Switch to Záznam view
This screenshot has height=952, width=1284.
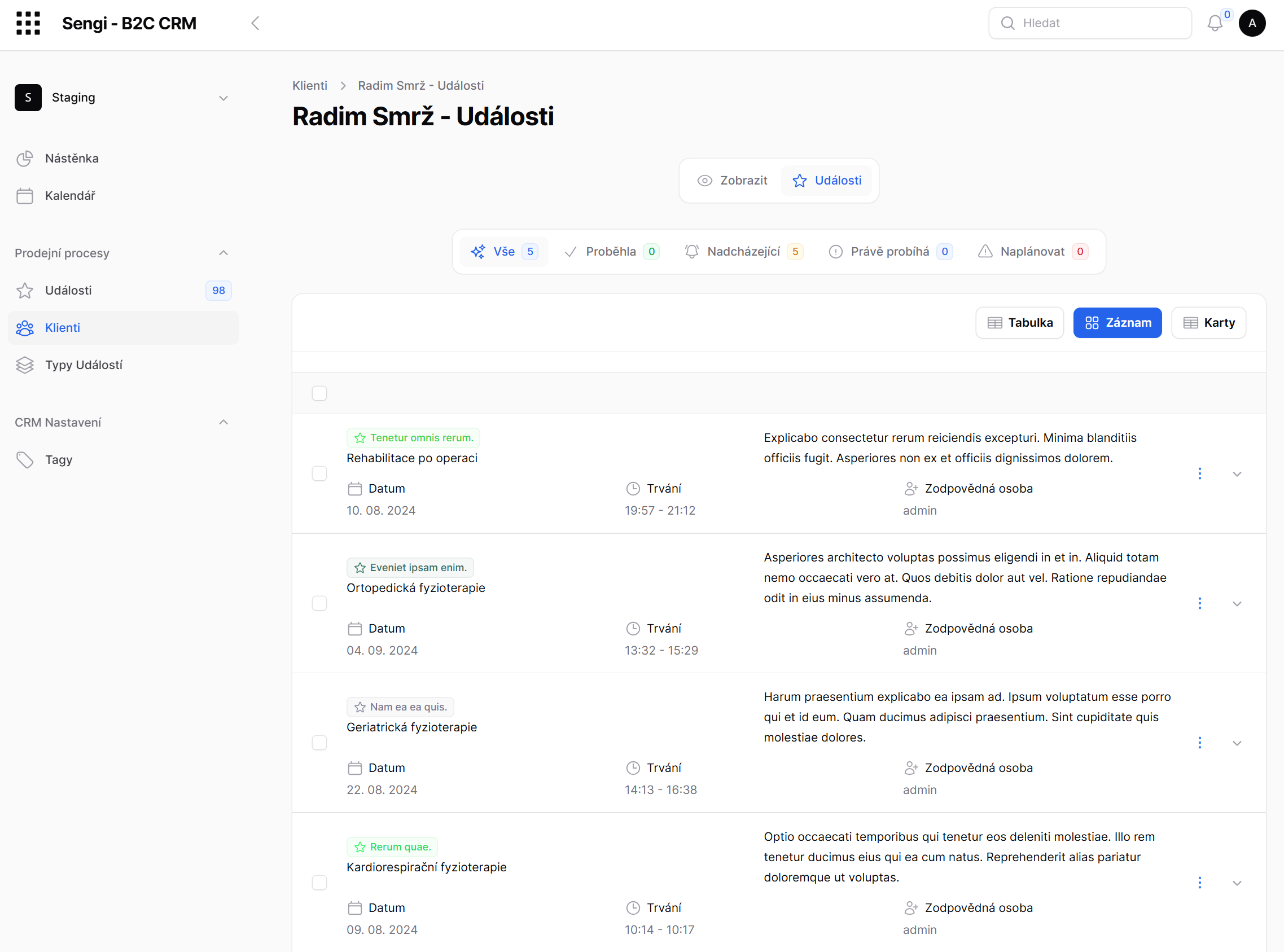(x=1118, y=323)
